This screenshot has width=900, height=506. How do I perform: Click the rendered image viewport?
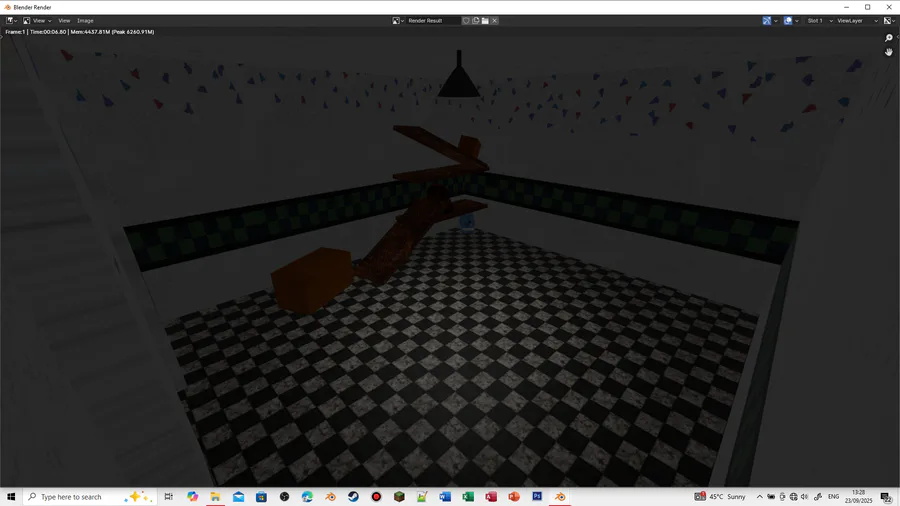point(450,257)
